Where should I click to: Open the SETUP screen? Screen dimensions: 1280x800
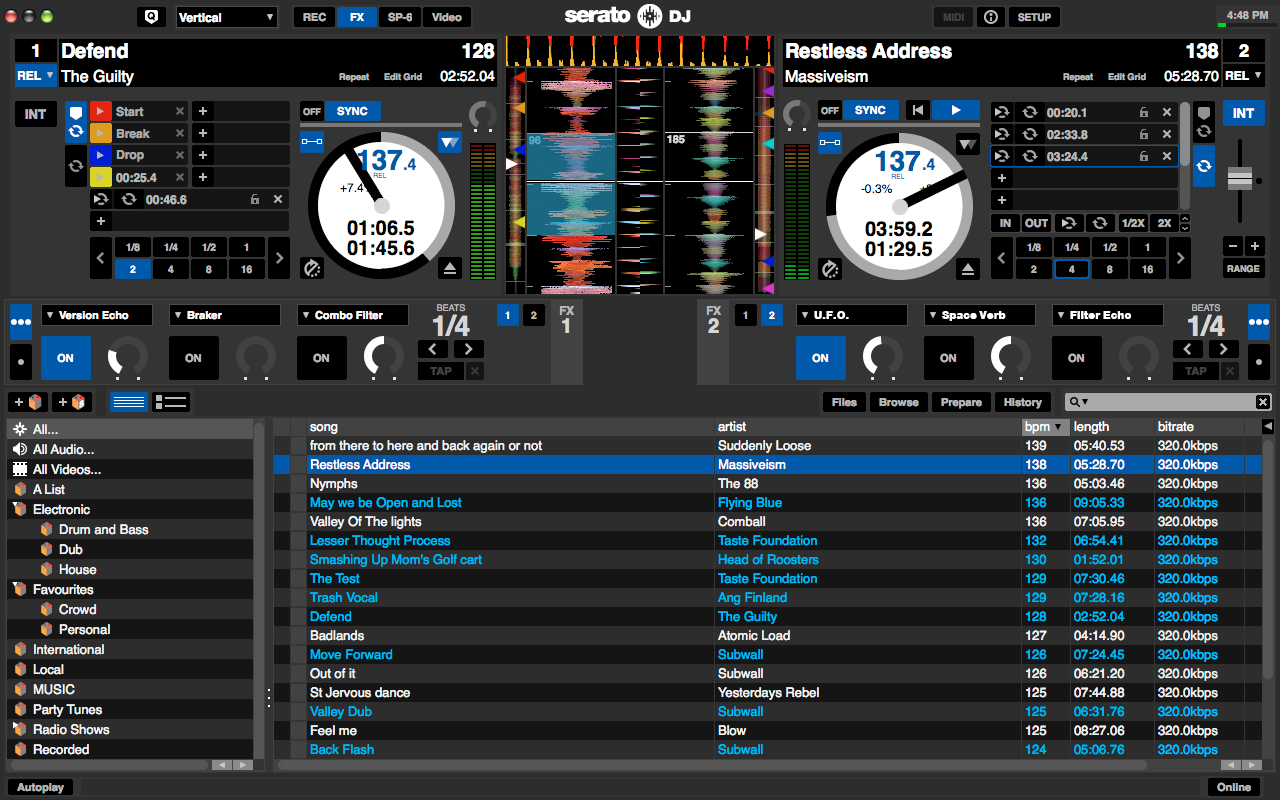coord(1034,17)
